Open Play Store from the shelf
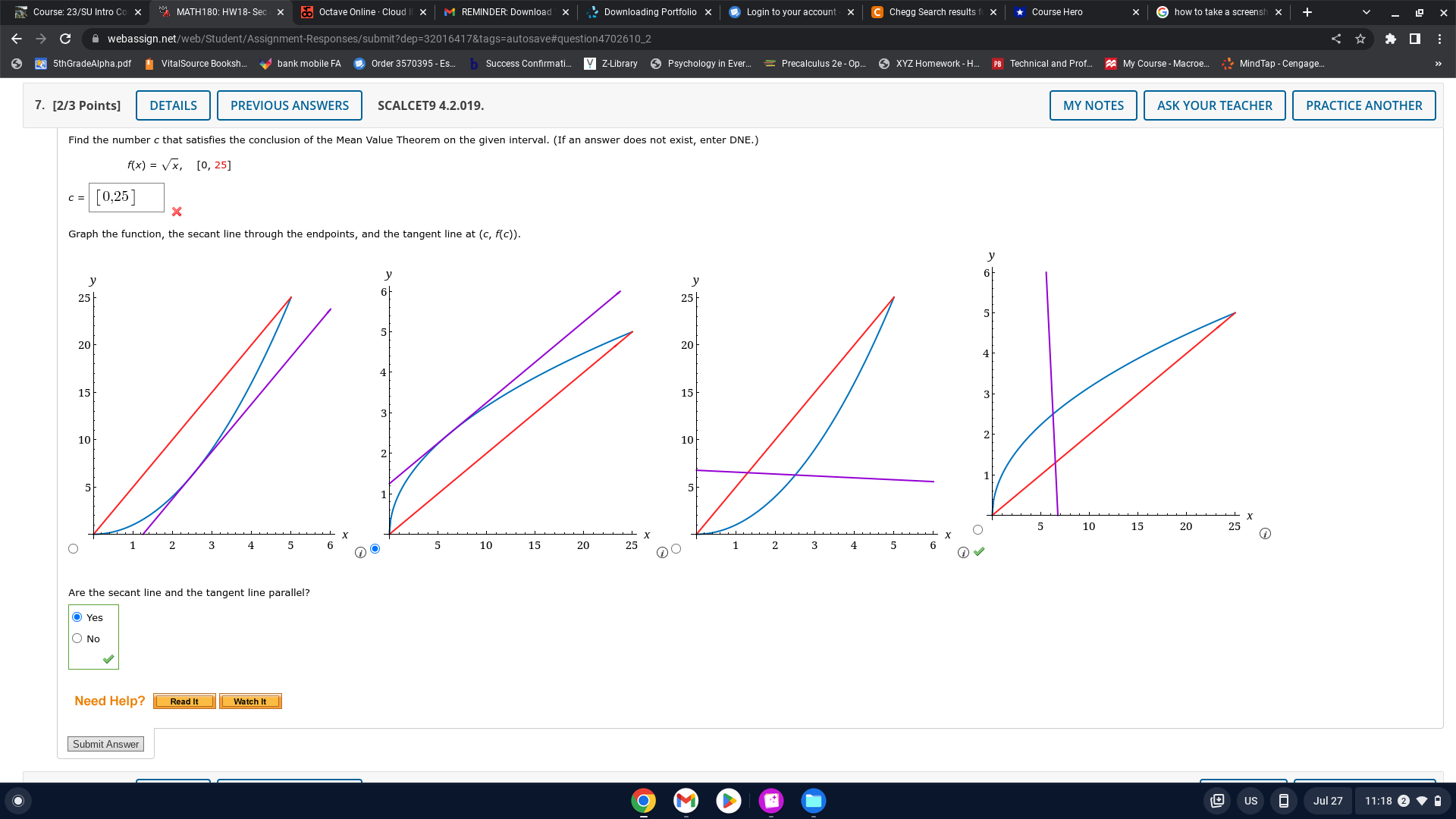Image resolution: width=1456 pixels, height=819 pixels. click(x=728, y=801)
